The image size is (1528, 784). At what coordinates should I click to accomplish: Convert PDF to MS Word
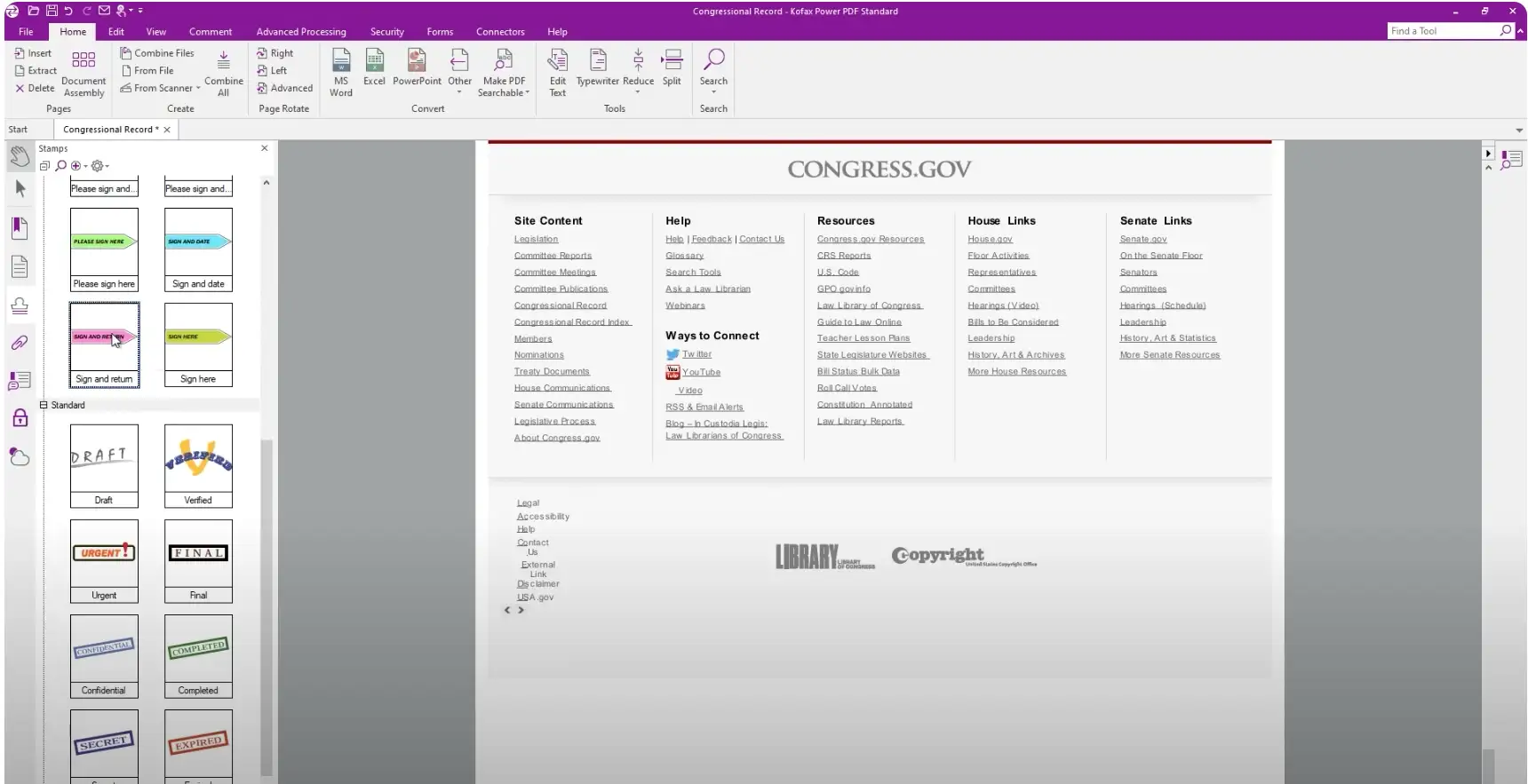click(x=341, y=71)
